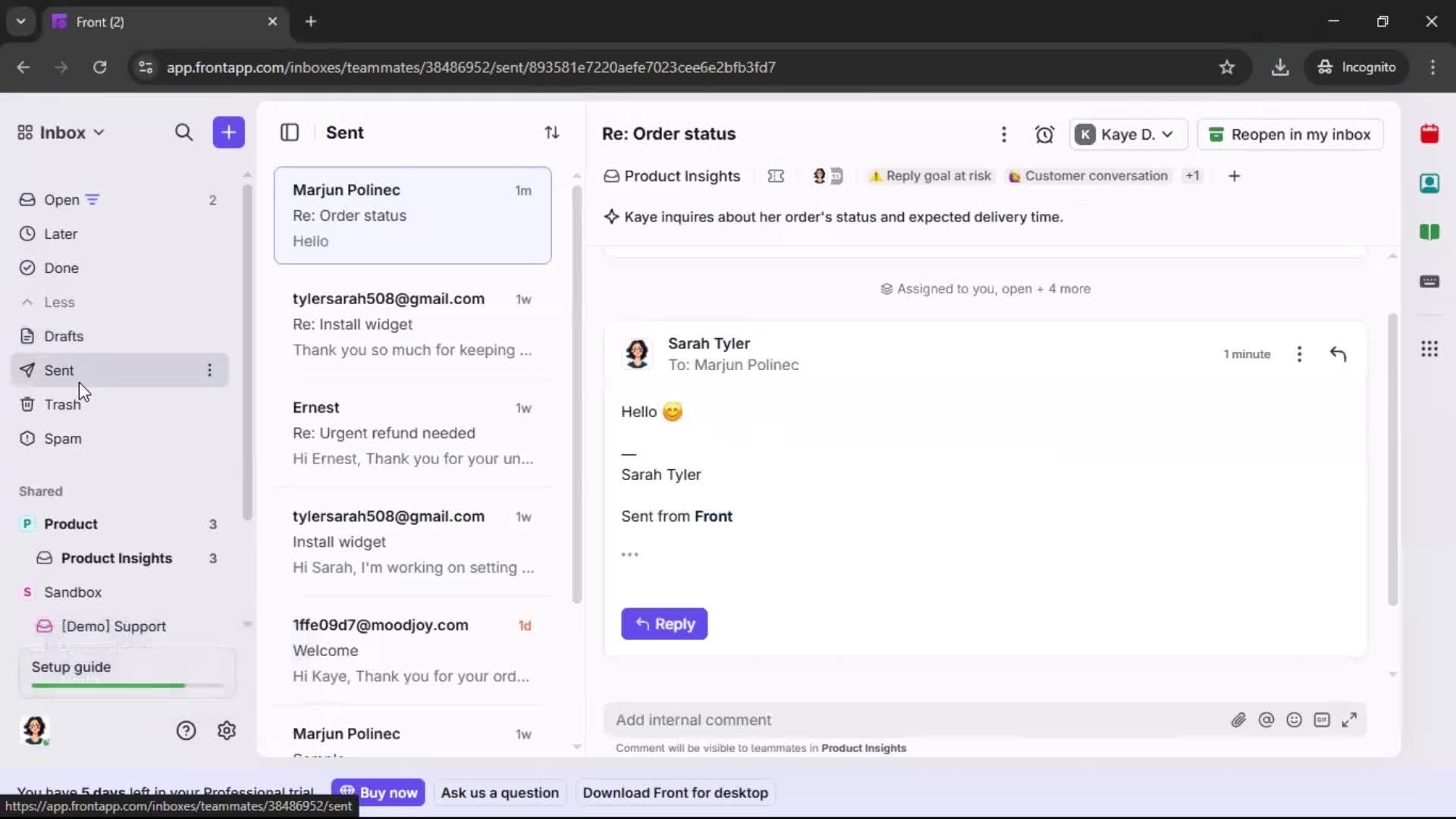Attach a file to the internal comment
1456x819 pixels.
1239,720
